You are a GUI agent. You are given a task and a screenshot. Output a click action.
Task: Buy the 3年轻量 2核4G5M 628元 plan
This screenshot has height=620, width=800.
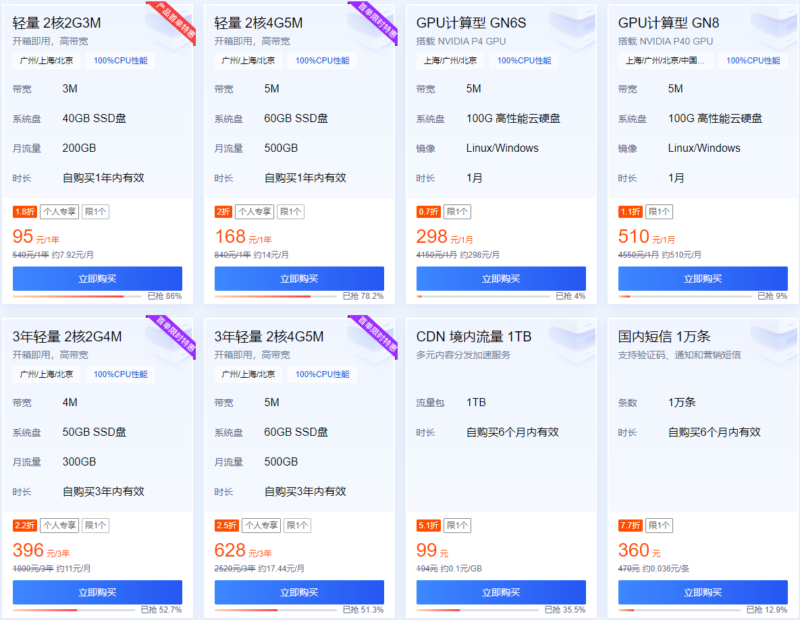pyautogui.click(x=299, y=592)
